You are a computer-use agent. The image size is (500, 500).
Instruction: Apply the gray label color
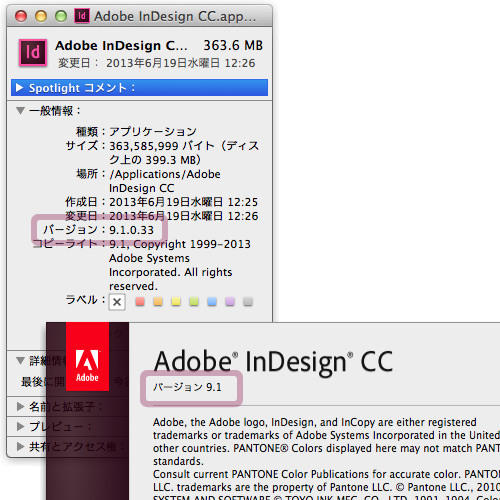click(248, 302)
